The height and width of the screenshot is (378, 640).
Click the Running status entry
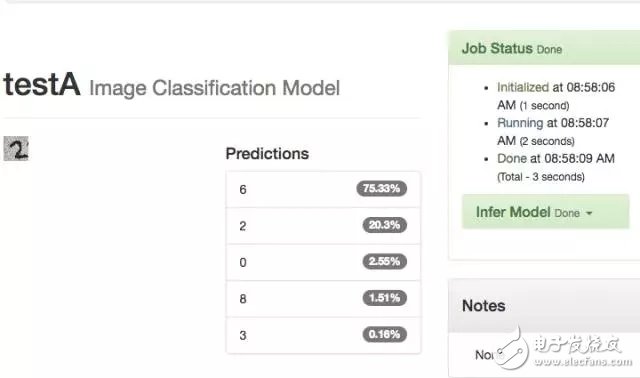click(553, 131)
